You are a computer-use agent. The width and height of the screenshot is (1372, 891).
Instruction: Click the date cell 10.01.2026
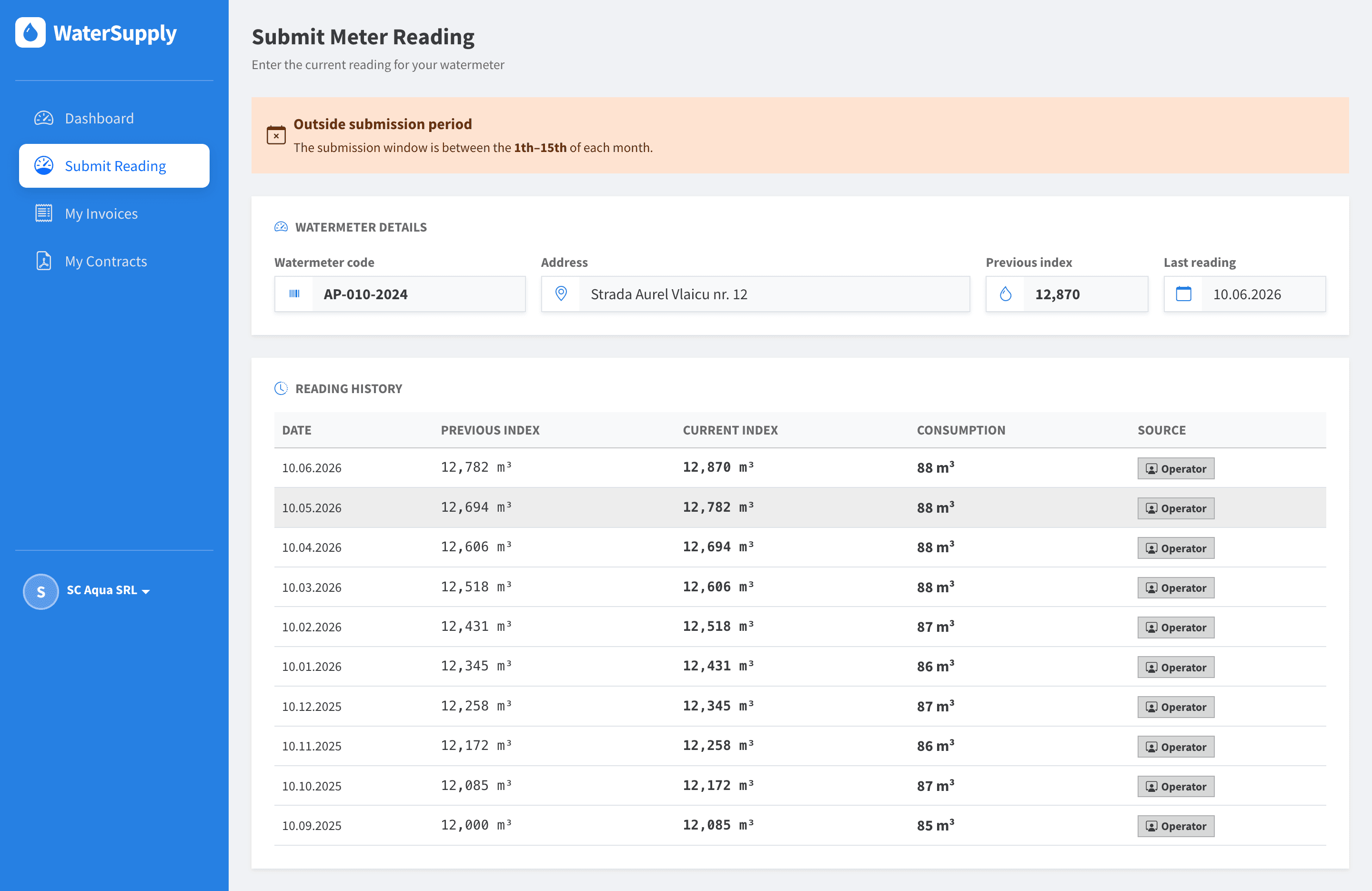311,667
